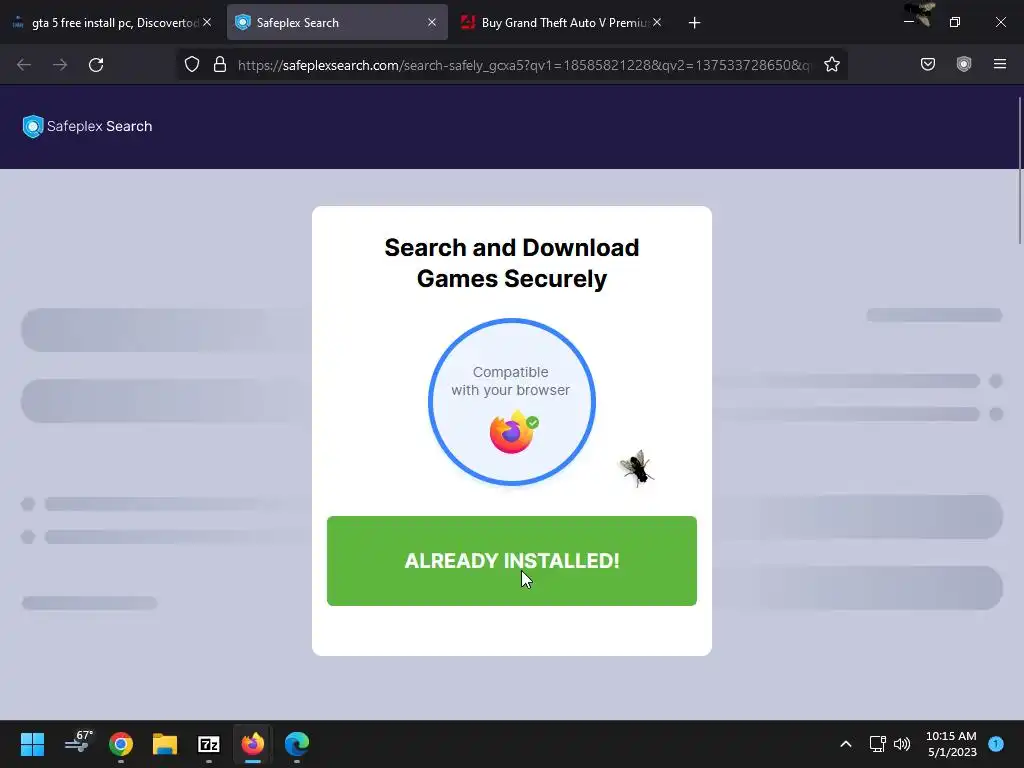Open the weather widget showing 67°
1024x768 pixels.
click(x=79, y=743)
